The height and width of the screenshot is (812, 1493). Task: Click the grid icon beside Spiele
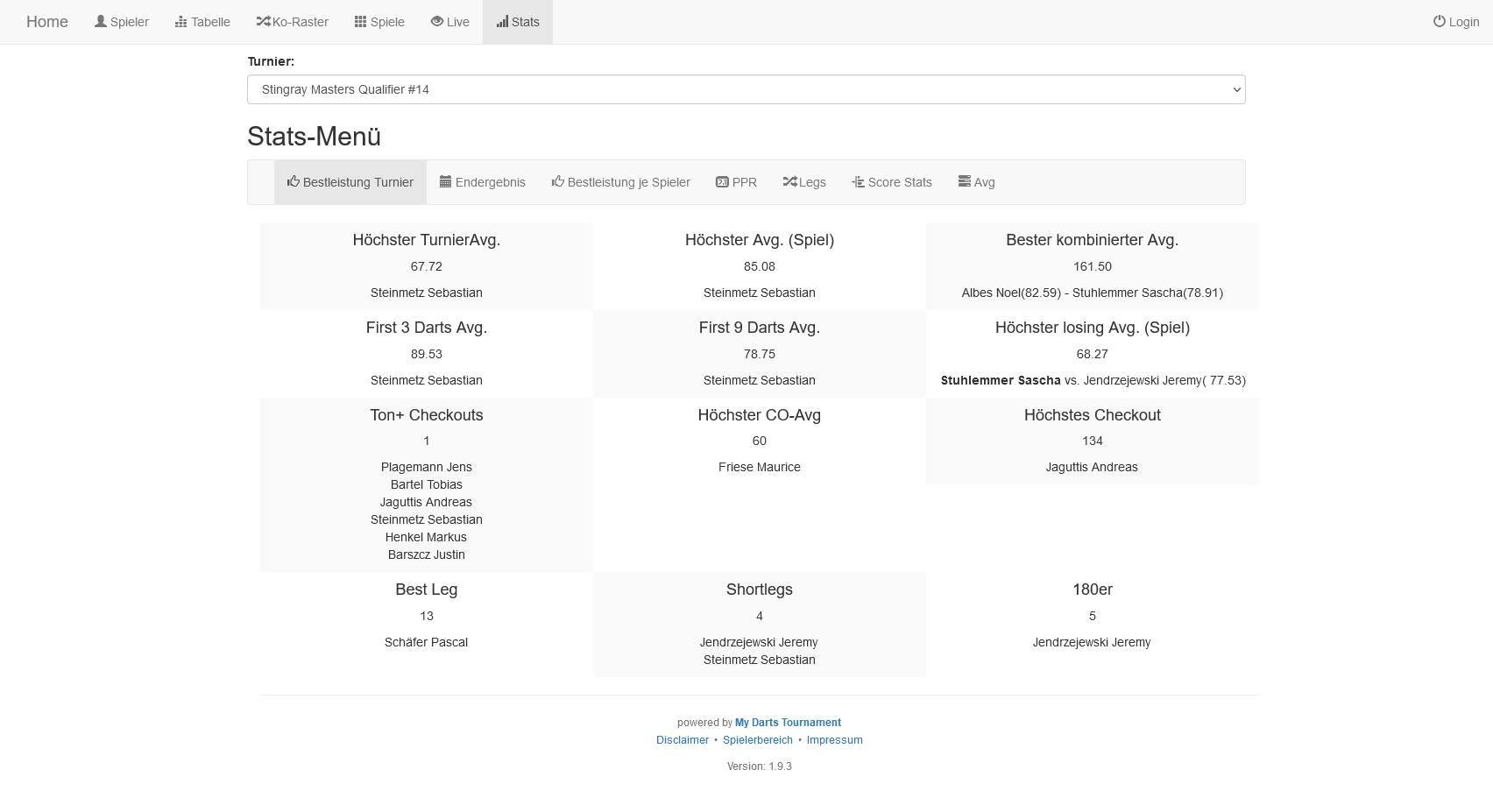coord(360,21)
